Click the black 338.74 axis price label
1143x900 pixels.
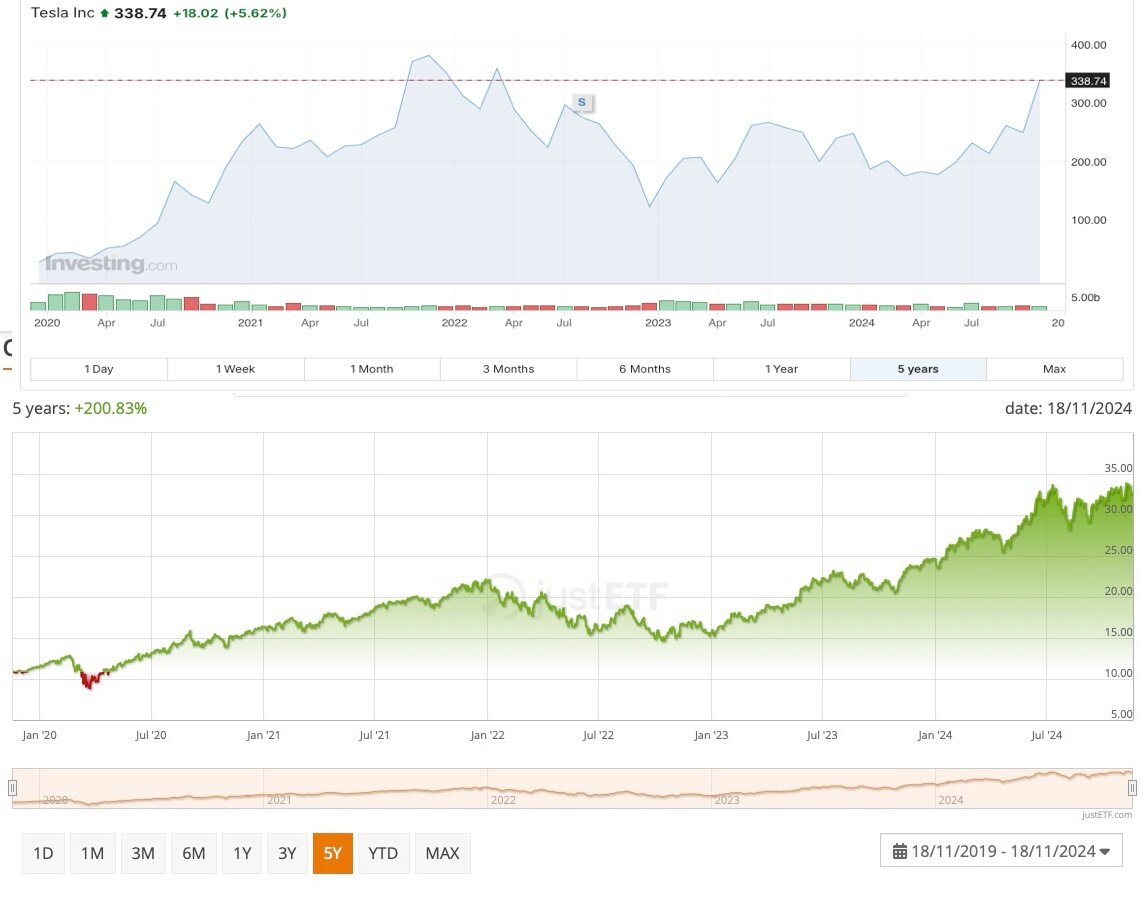click(x=1088, y=81)
